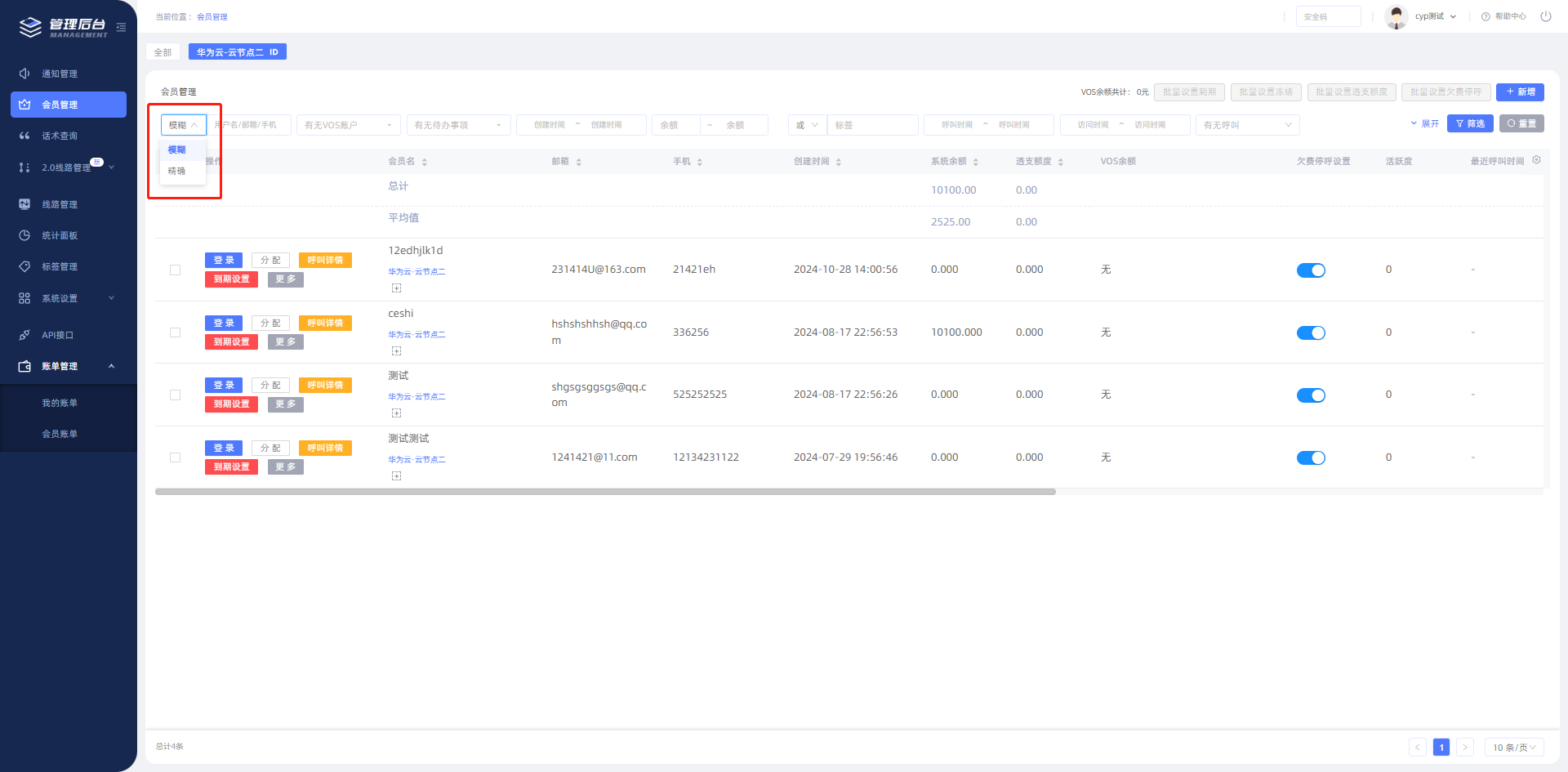This screenshot has width=1568, height=772.
Task: Expand row plus icon for 12edhjlk1d
Action: 396,288
